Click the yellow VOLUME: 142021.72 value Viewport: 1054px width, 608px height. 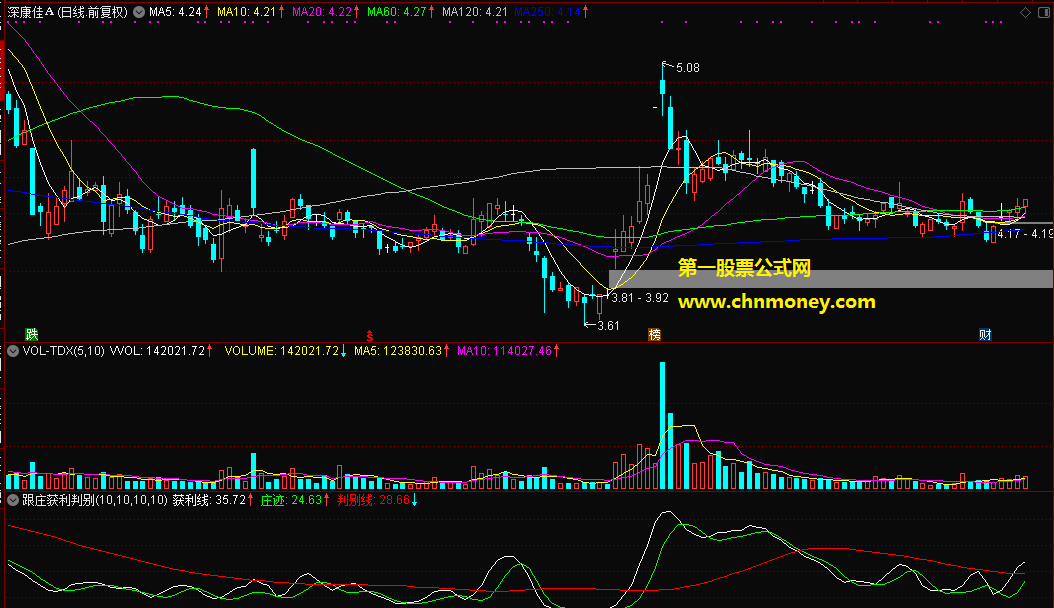coord(282,351)
